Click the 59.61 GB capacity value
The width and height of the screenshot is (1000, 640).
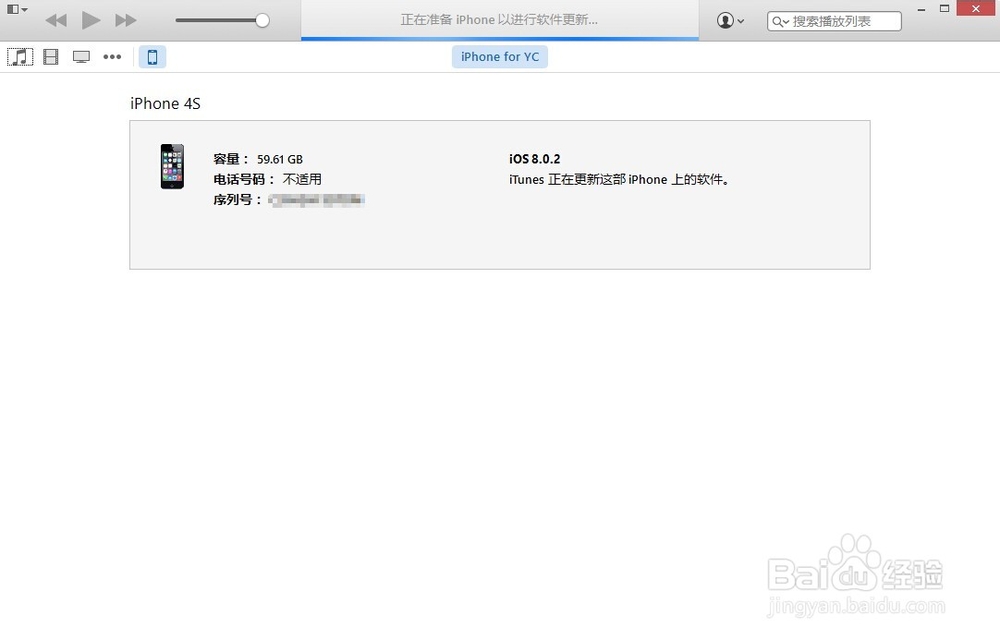[280, 159]
